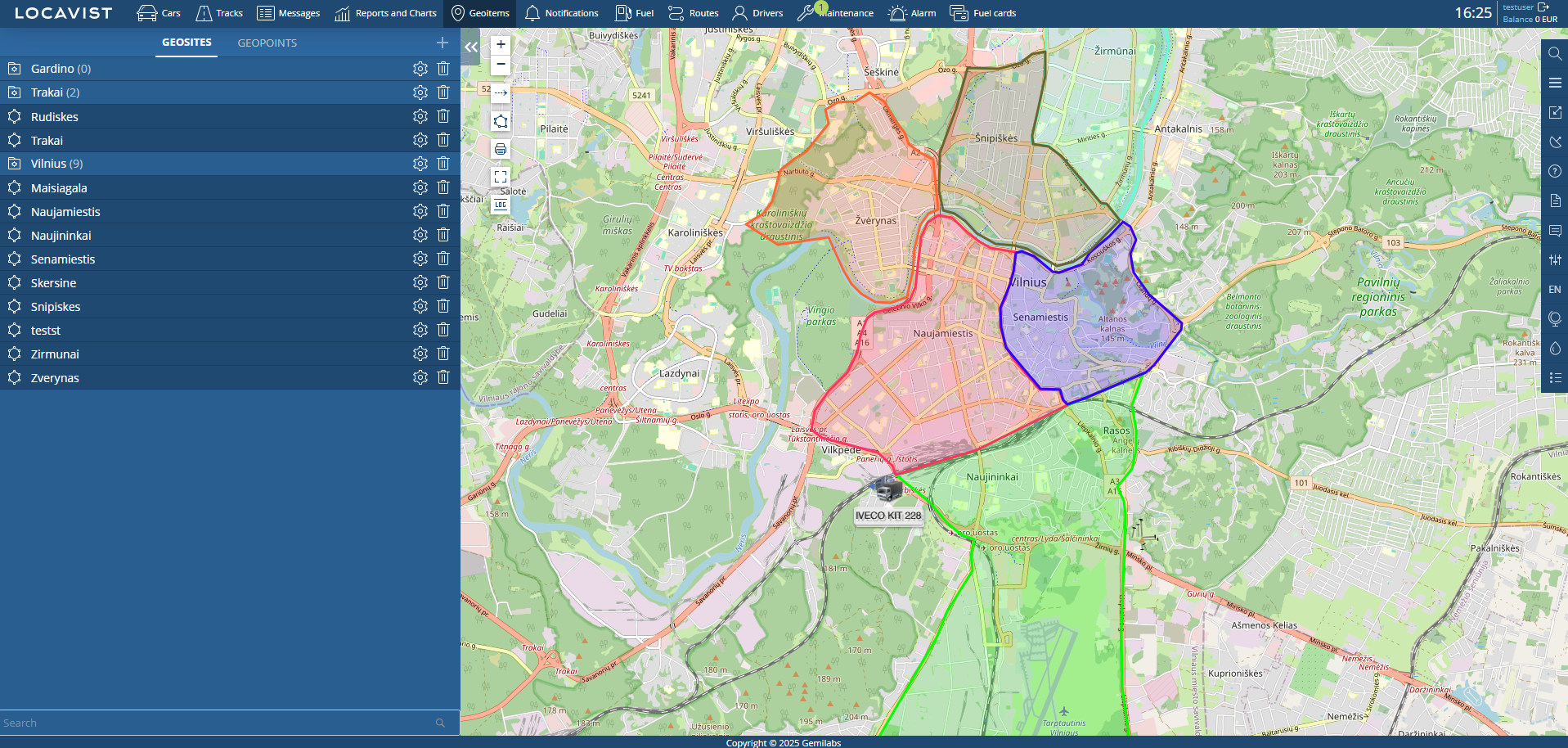Click the Maintenance menu with notification badge
Image resolution: width=1568 pixels, height=748 pixels.
(836, 13)
